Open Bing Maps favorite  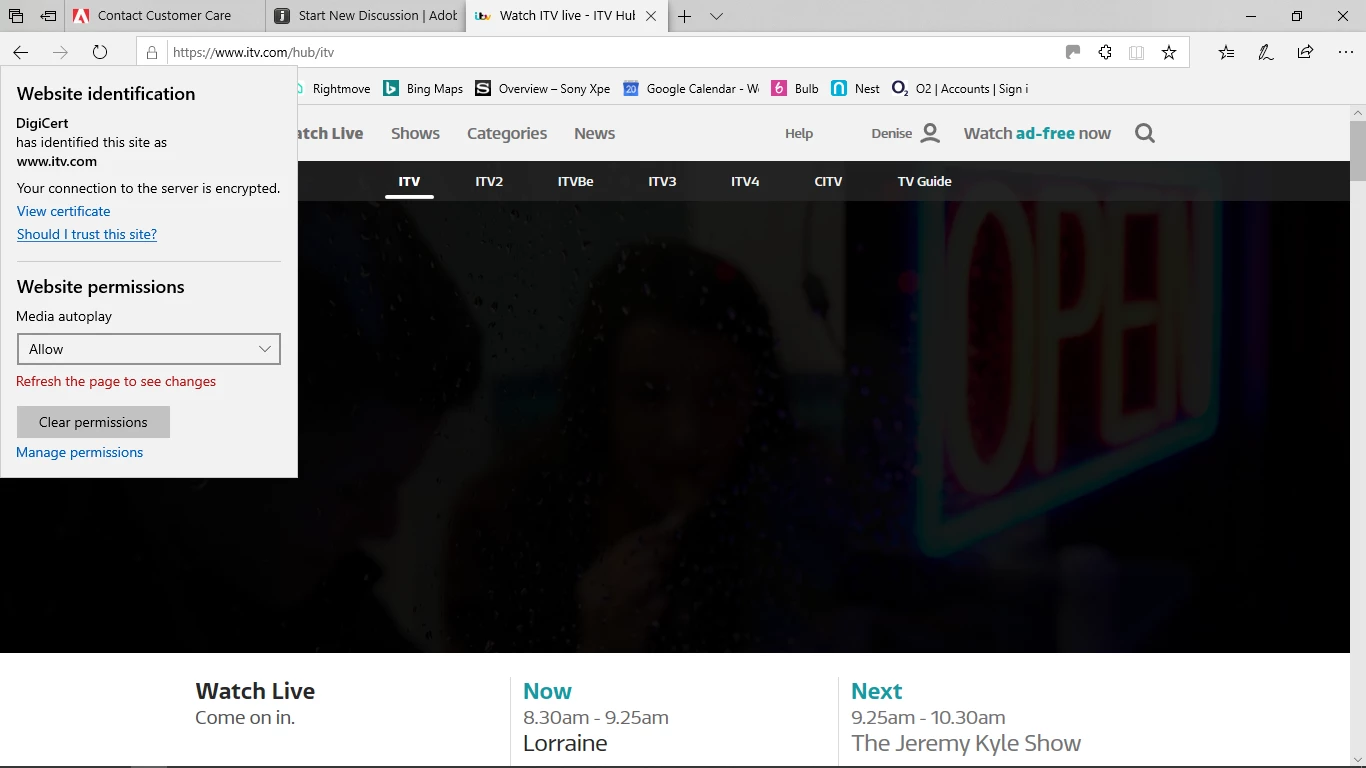coord(424,89)
